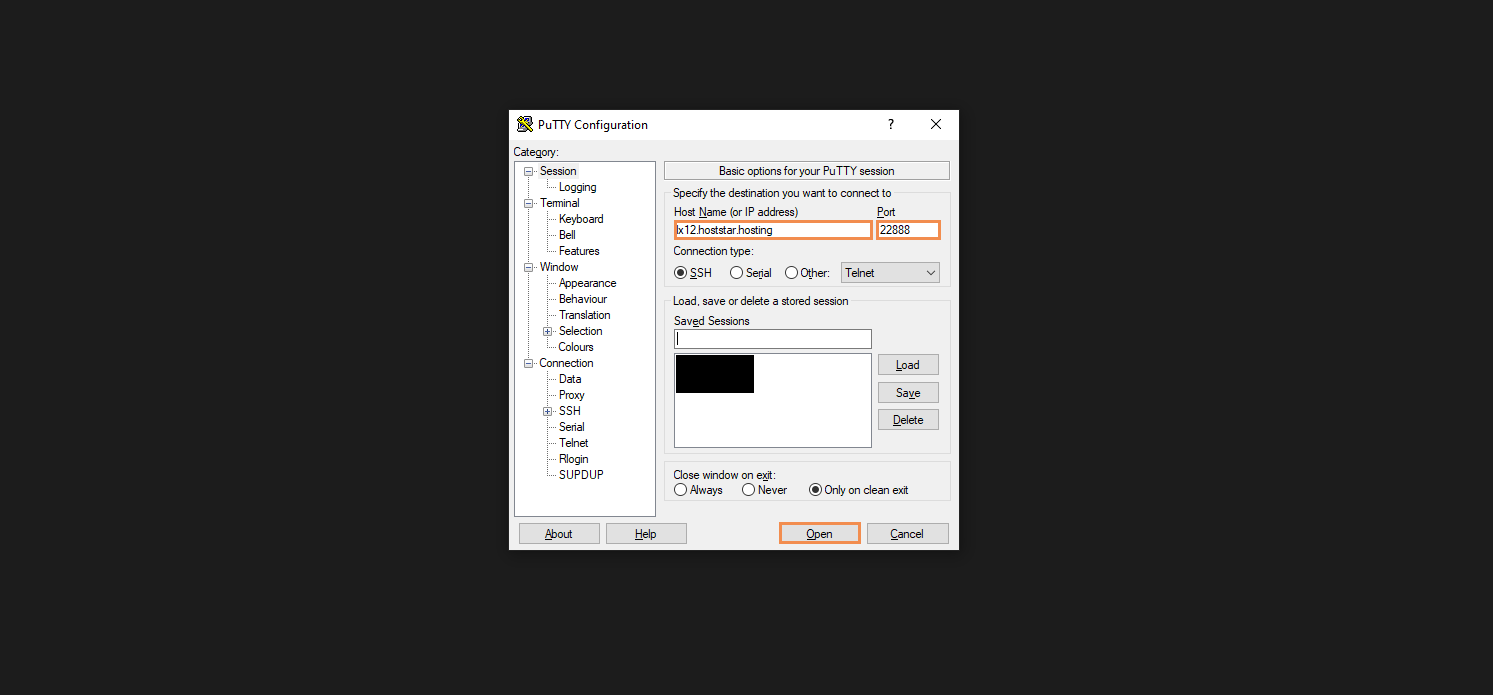The image size is (1493, 695).
Task: Click the PuTTY icon in the title bar
Action: 525,125
